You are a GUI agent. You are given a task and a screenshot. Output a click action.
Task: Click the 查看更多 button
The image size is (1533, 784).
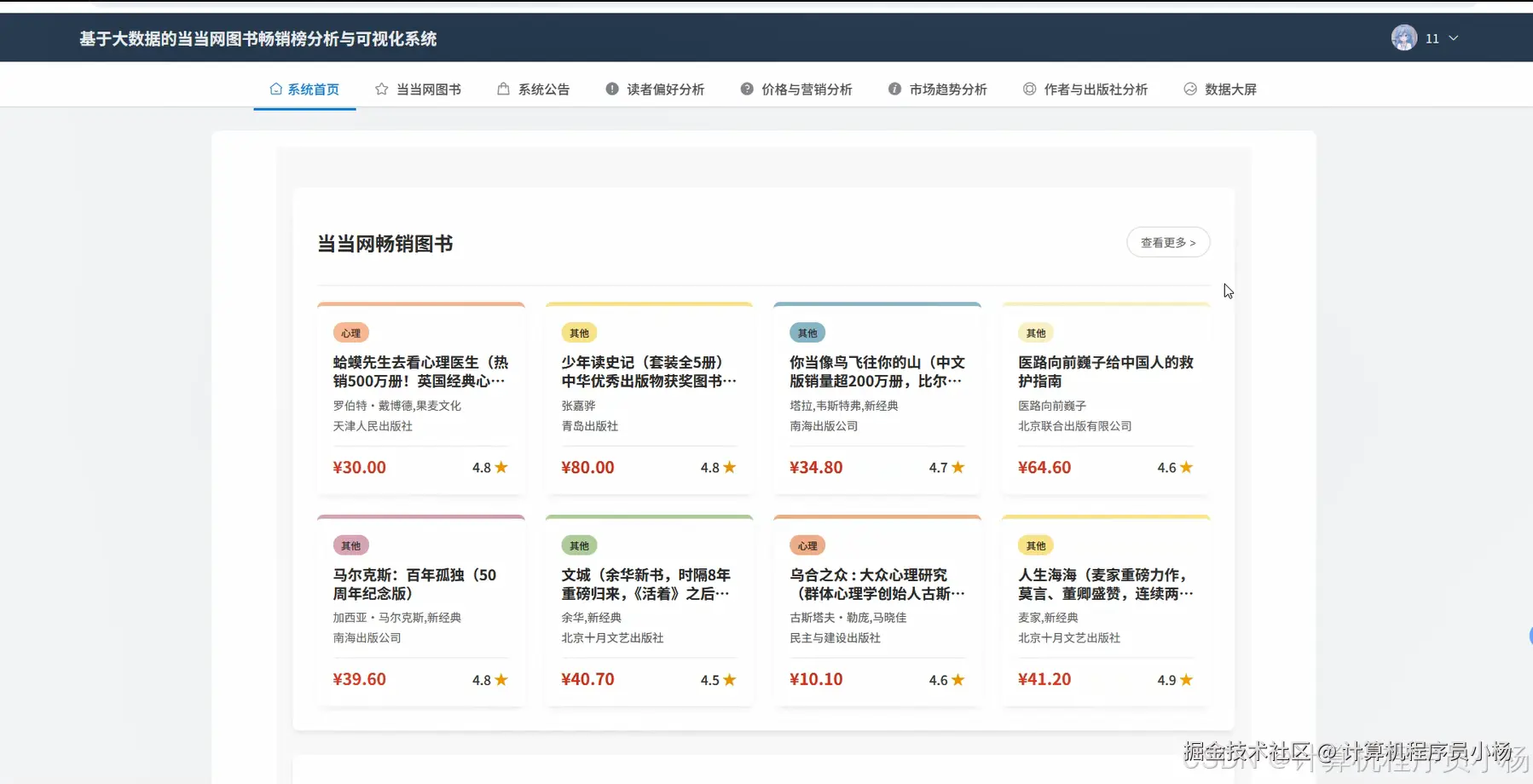1168,243
